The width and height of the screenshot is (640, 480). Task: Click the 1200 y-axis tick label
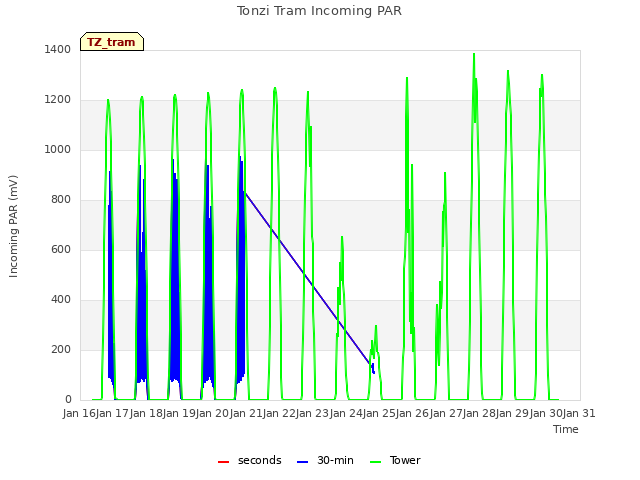point(58,100)
